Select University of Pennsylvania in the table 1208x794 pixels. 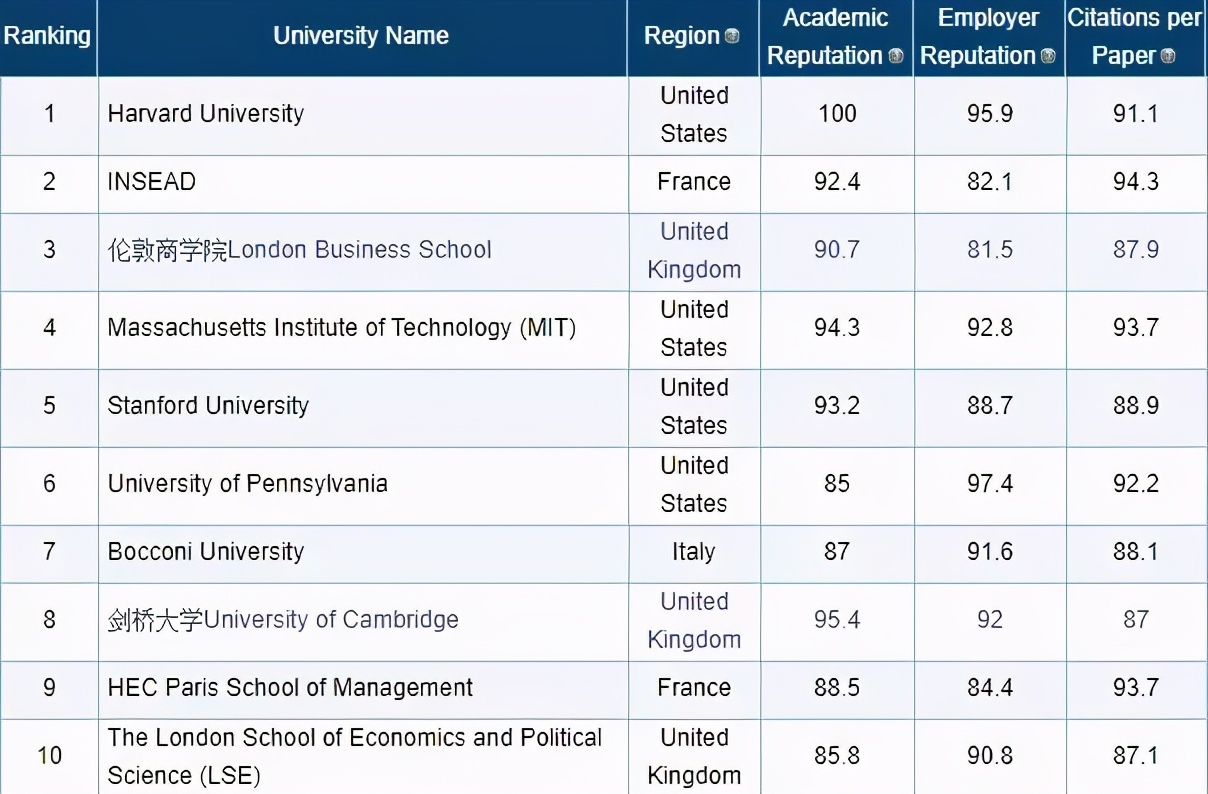point(247,484)
